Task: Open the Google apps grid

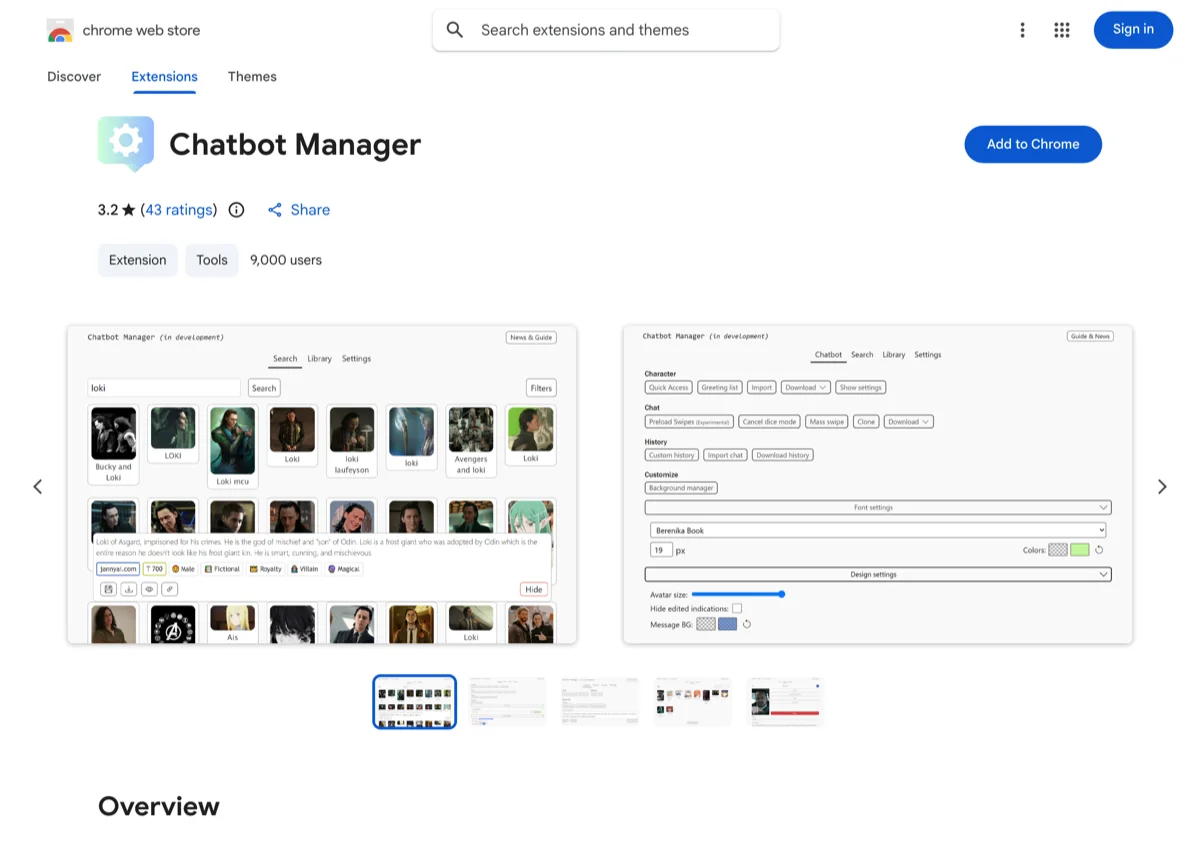Action: click(1062, 30)
